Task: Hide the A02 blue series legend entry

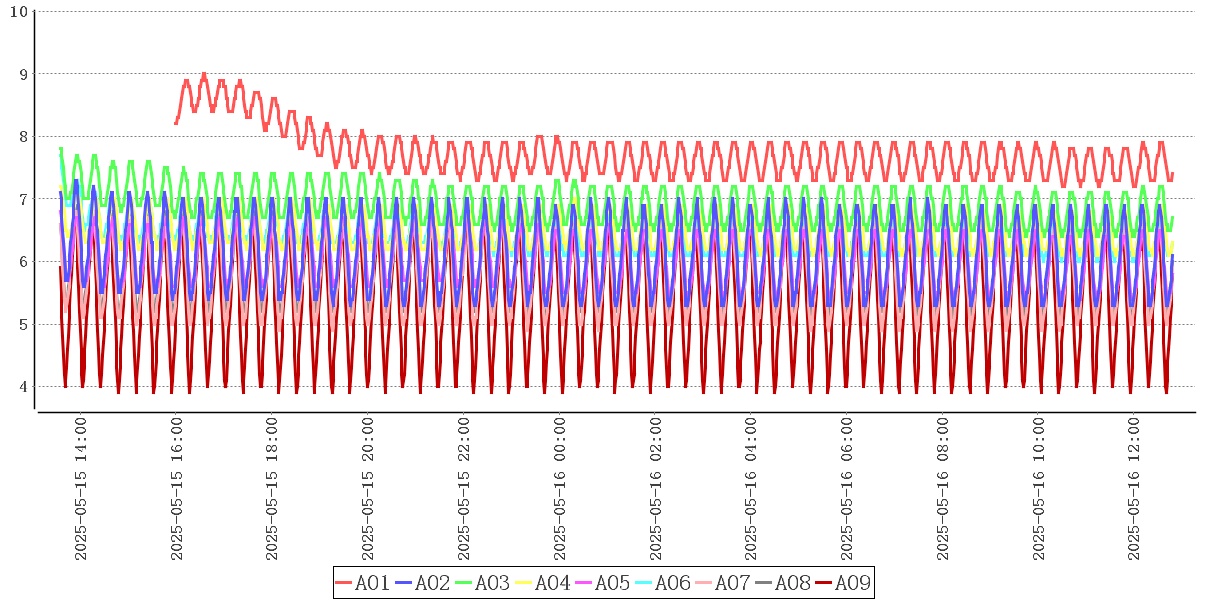Action: tap(422, 583)
